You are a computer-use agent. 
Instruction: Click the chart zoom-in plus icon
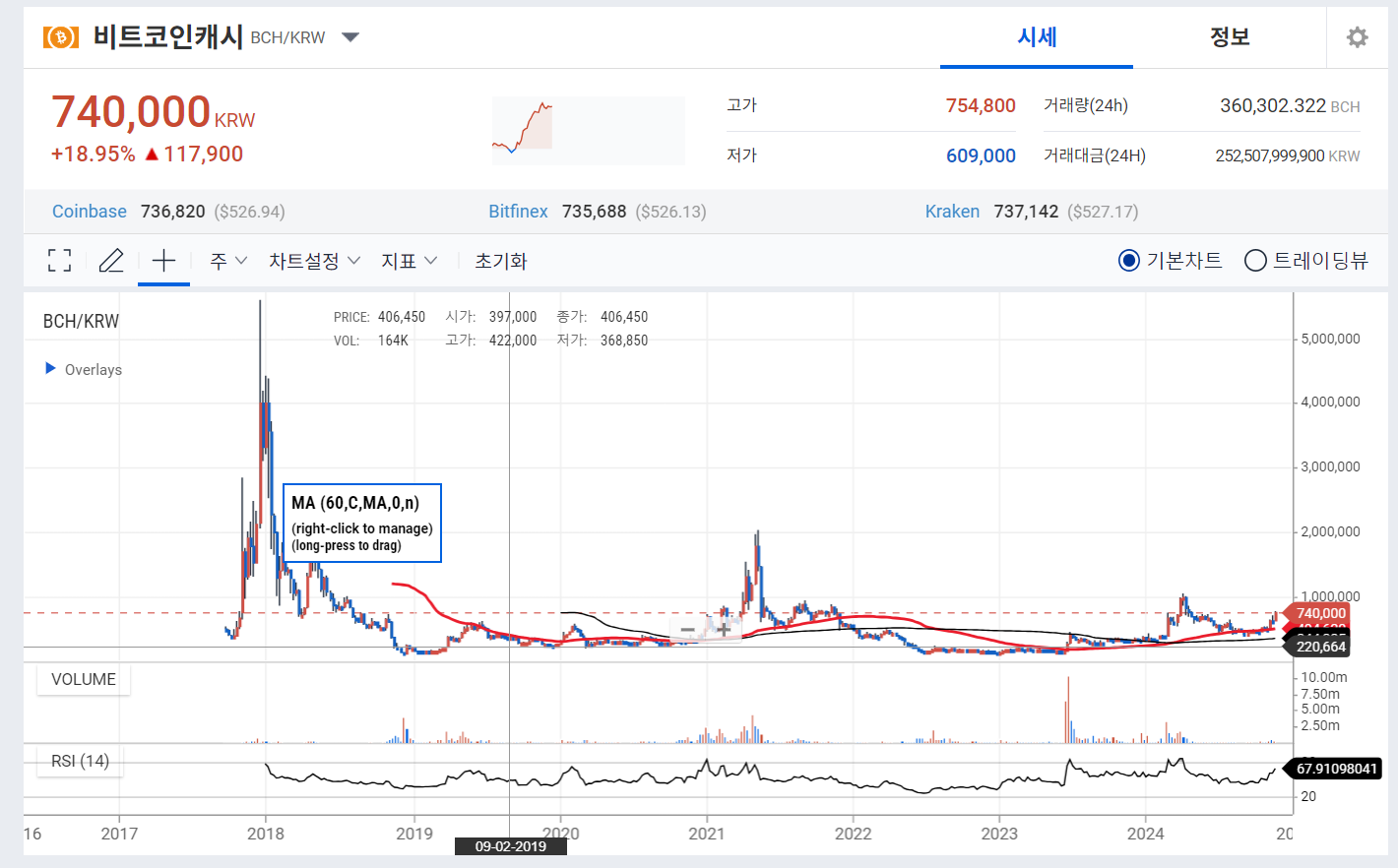pyautogui.click(x=724, y=629)
